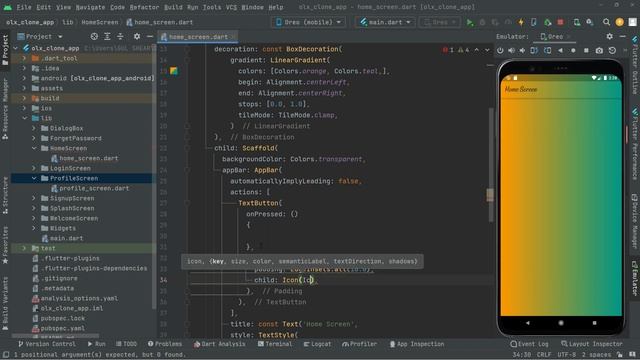Rotate emulator left icon
Image resolution: width=640 pixels, height=360 pixels.
pyautogui.click(x=534, y=51)
